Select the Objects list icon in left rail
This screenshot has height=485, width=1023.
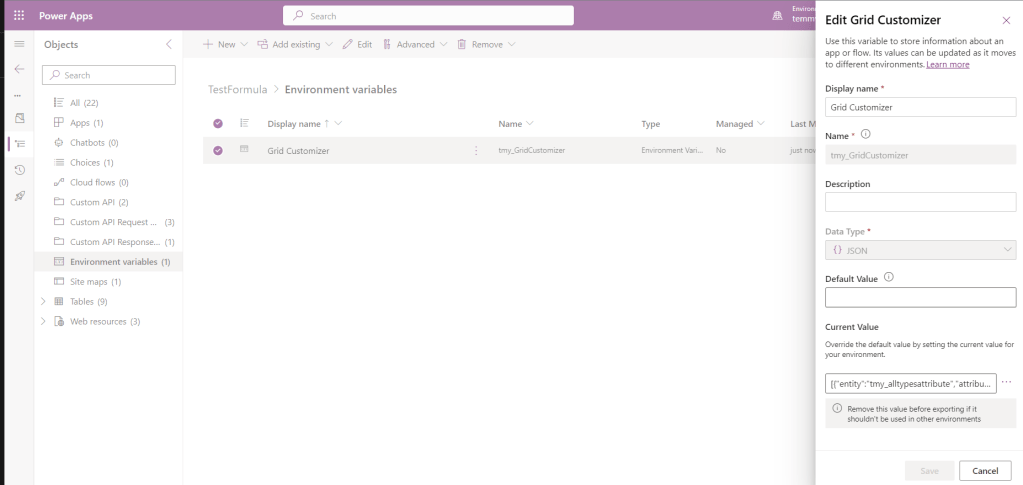click(x=20, y=144)
